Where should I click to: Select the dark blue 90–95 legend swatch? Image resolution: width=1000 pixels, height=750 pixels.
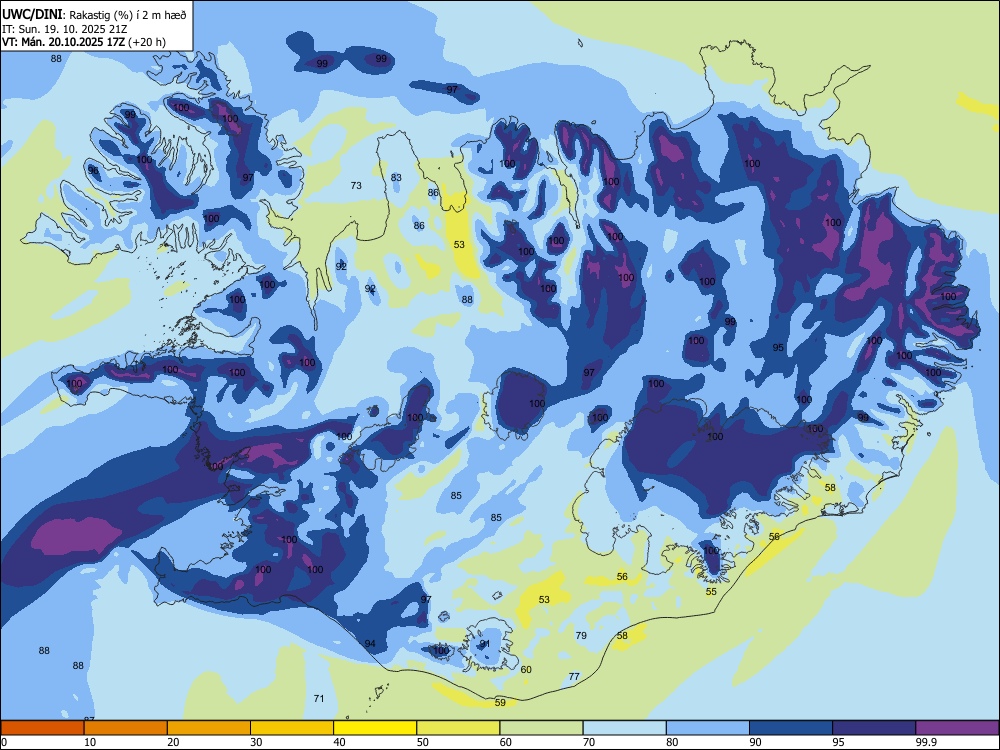point(791,727)
